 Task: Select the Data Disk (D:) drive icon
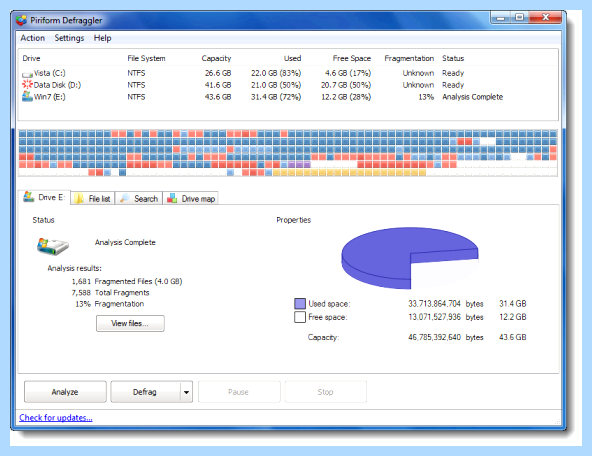(27, 85)
